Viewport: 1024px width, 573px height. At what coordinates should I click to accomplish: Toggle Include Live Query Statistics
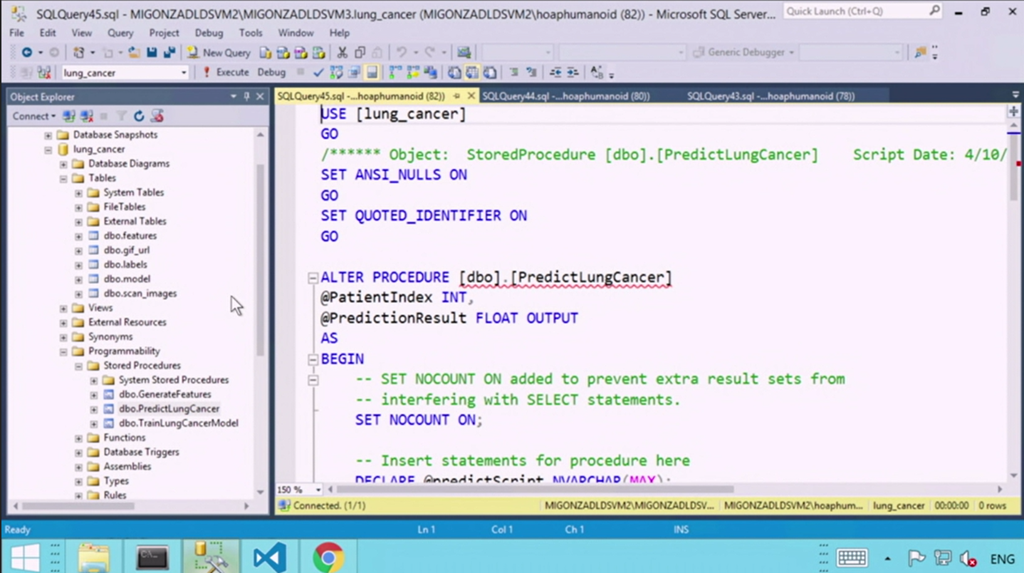(413, 73)
